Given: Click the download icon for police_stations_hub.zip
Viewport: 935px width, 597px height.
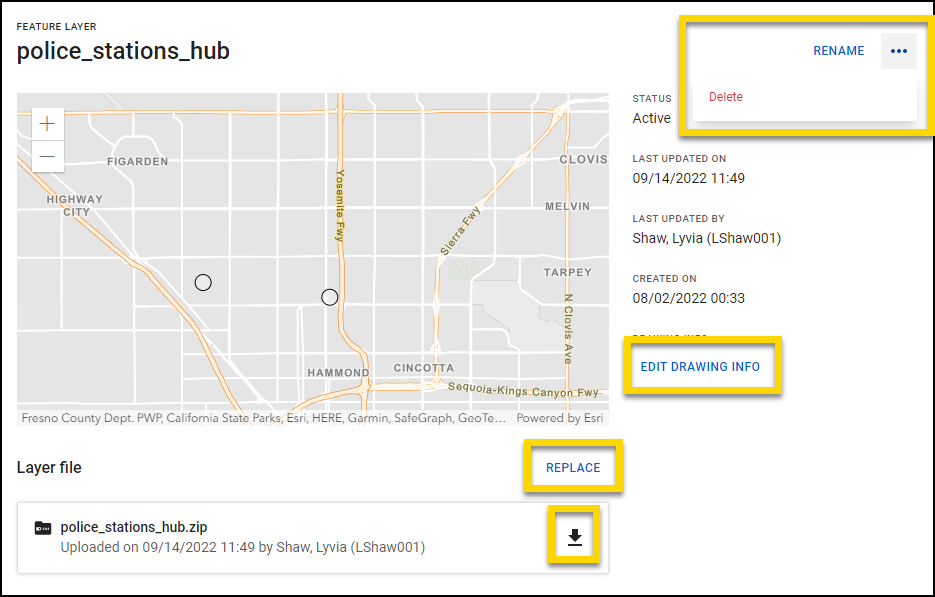Looking at the screenshot, I should coord(574,536).
